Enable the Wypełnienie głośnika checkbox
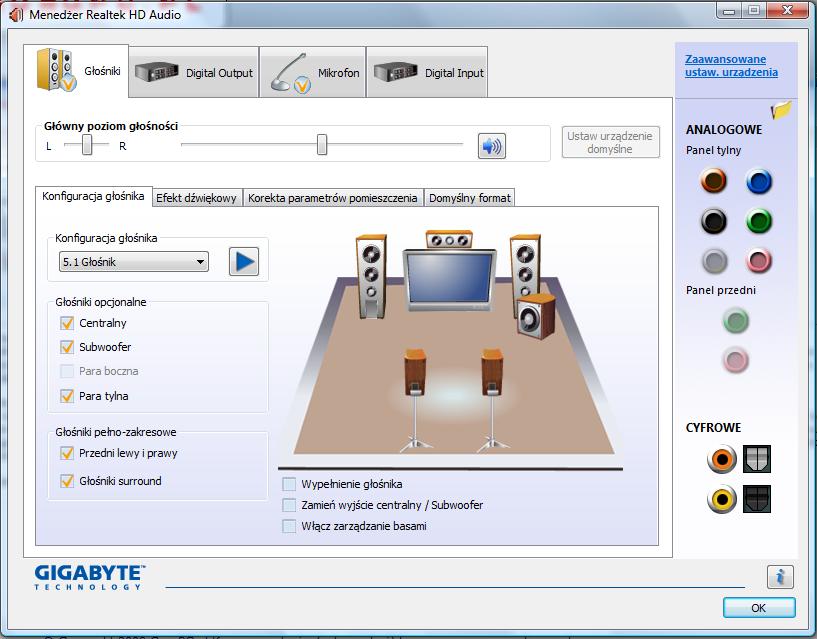817x639 pixels. 289,484
